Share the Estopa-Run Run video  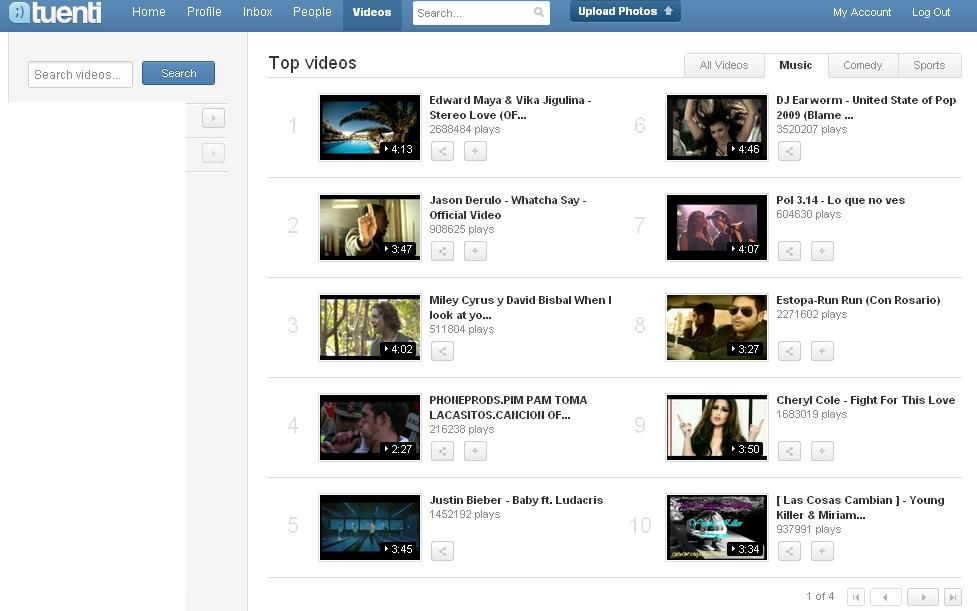(x=789, y=351)
